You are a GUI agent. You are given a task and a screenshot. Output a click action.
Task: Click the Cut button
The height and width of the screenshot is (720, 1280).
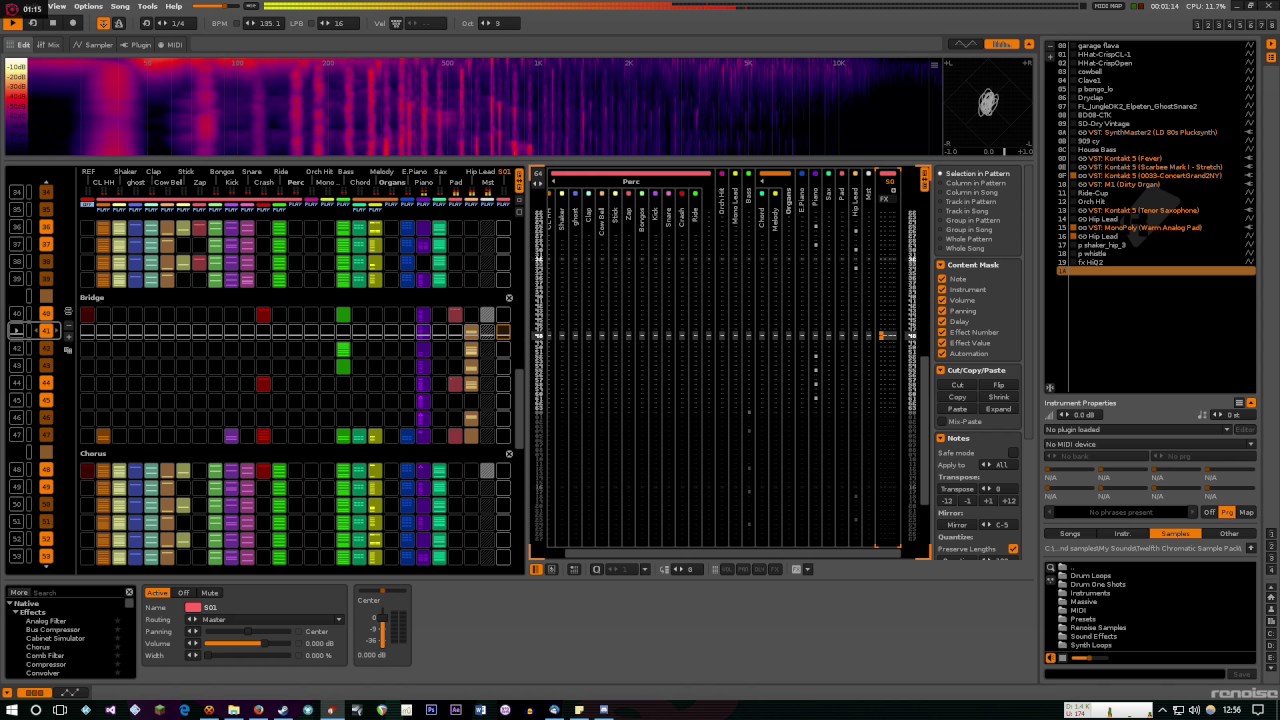(957, 385)
